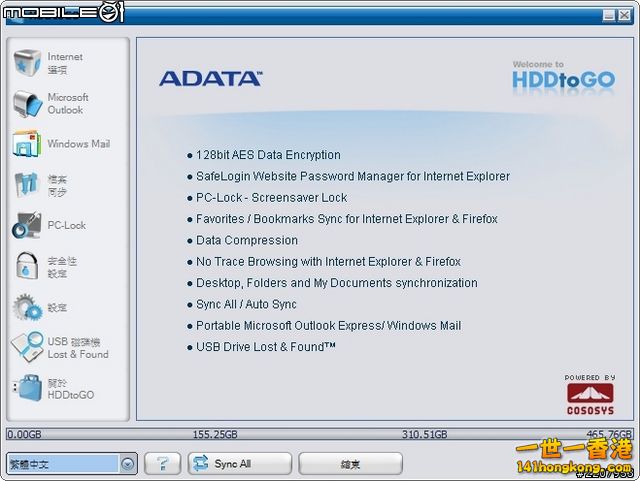The height and width of the screenshot is (481, 640).
Task: Open settings with the gear icon
Action: tap(28, 307)
